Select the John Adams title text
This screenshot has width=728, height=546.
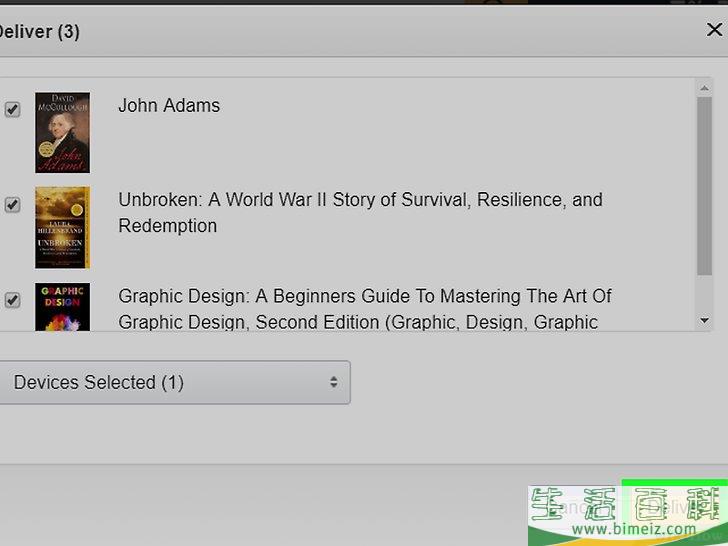point(169,105)
